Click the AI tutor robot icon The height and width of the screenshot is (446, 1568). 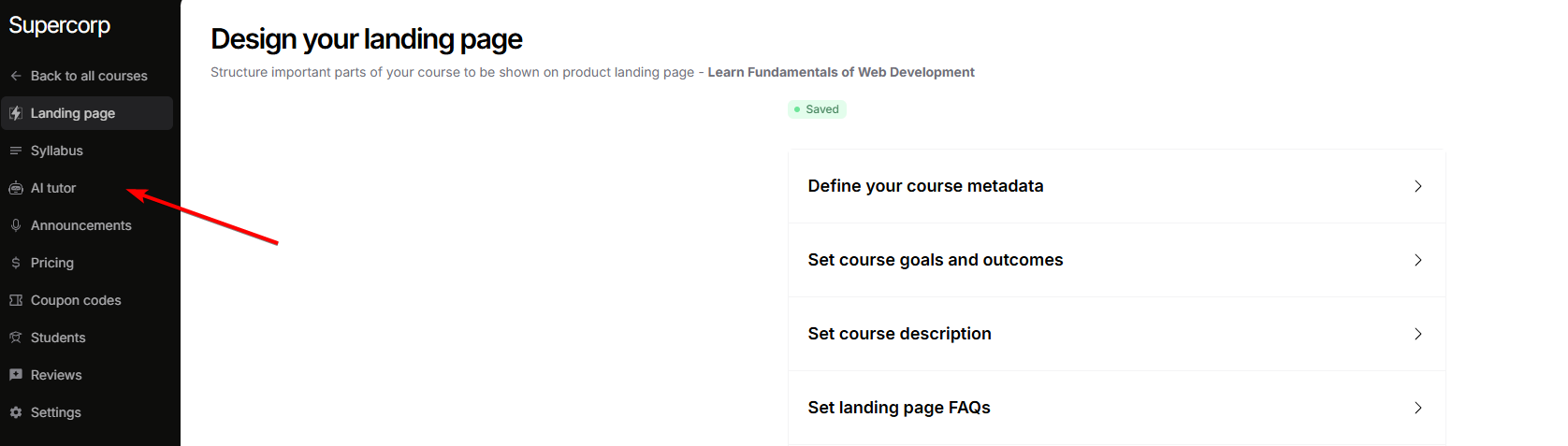tap(16, 188)
